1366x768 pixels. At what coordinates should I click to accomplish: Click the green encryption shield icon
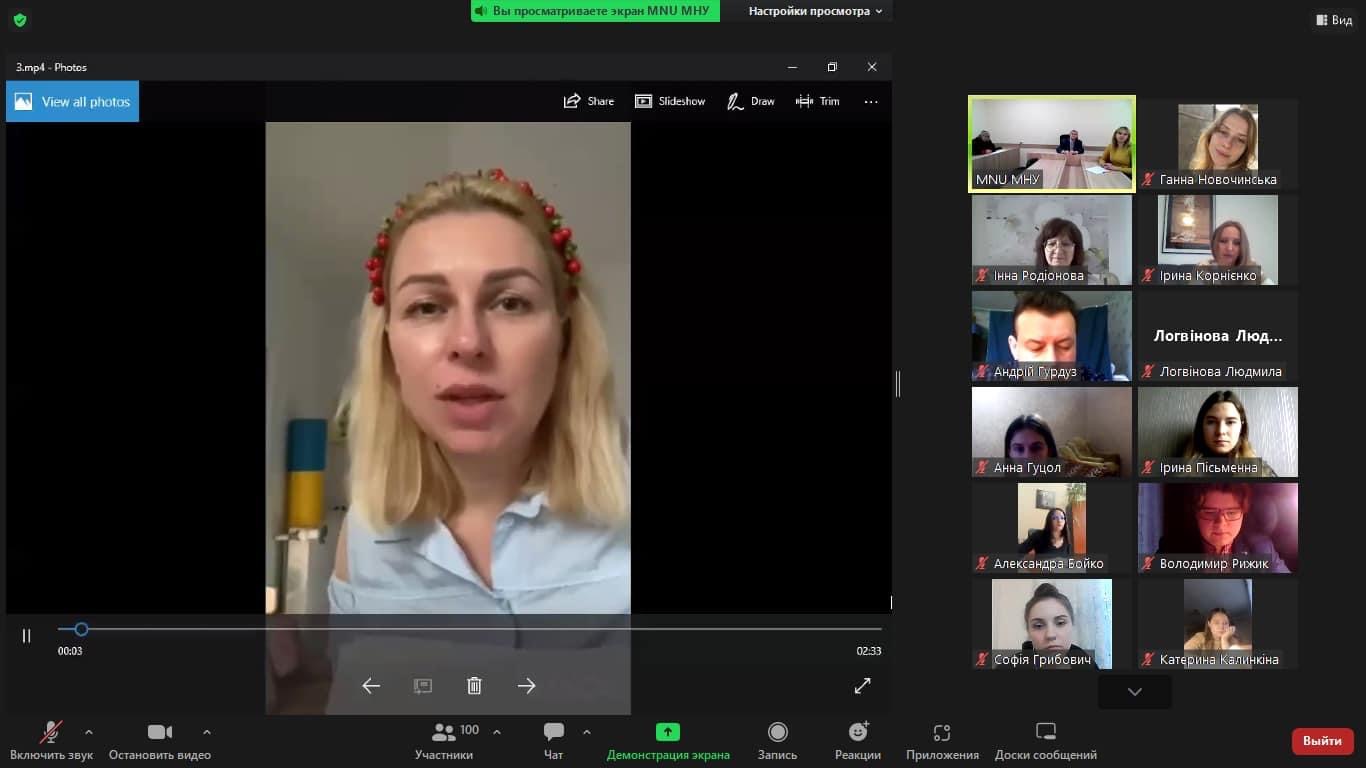click(20, 20)
